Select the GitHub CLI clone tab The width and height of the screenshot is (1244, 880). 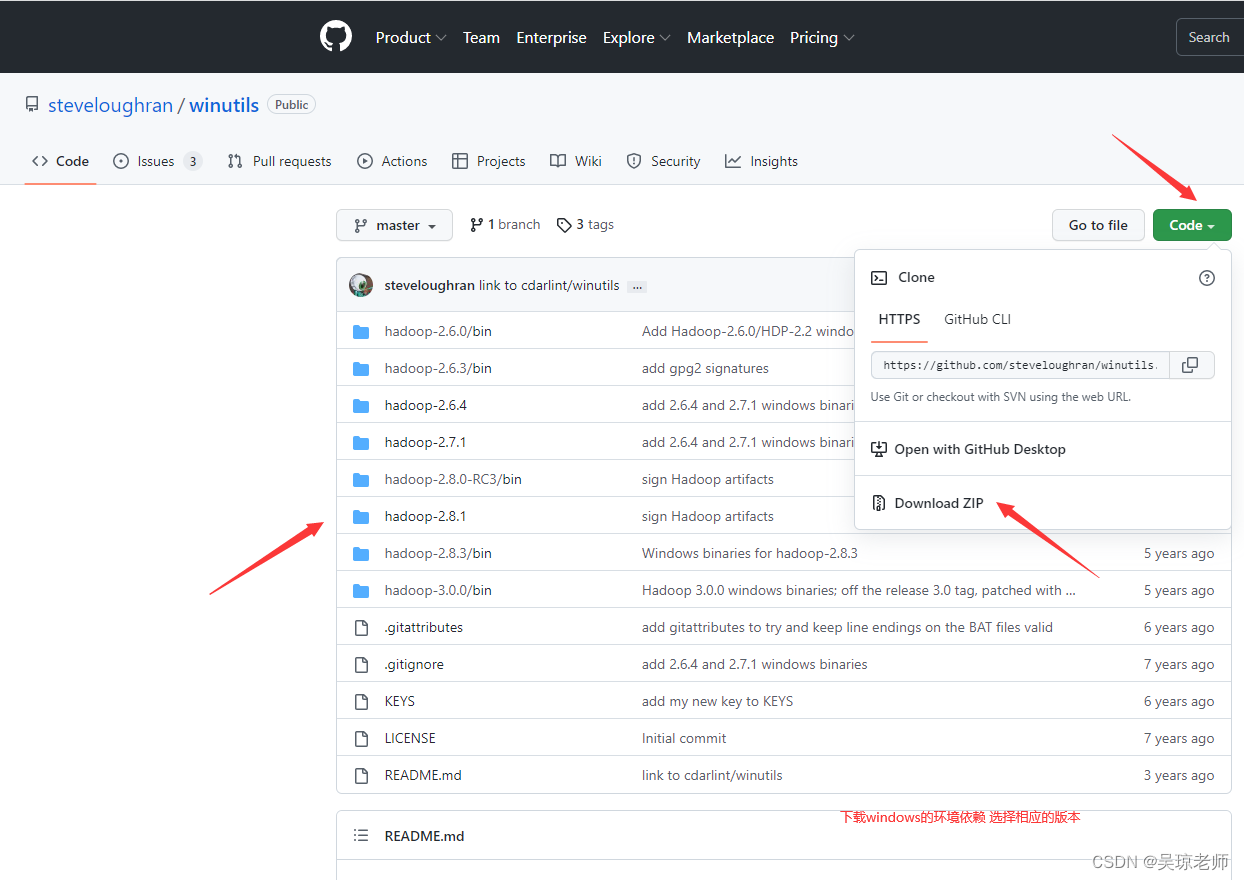pyautogui.click(x=977, y=319)
